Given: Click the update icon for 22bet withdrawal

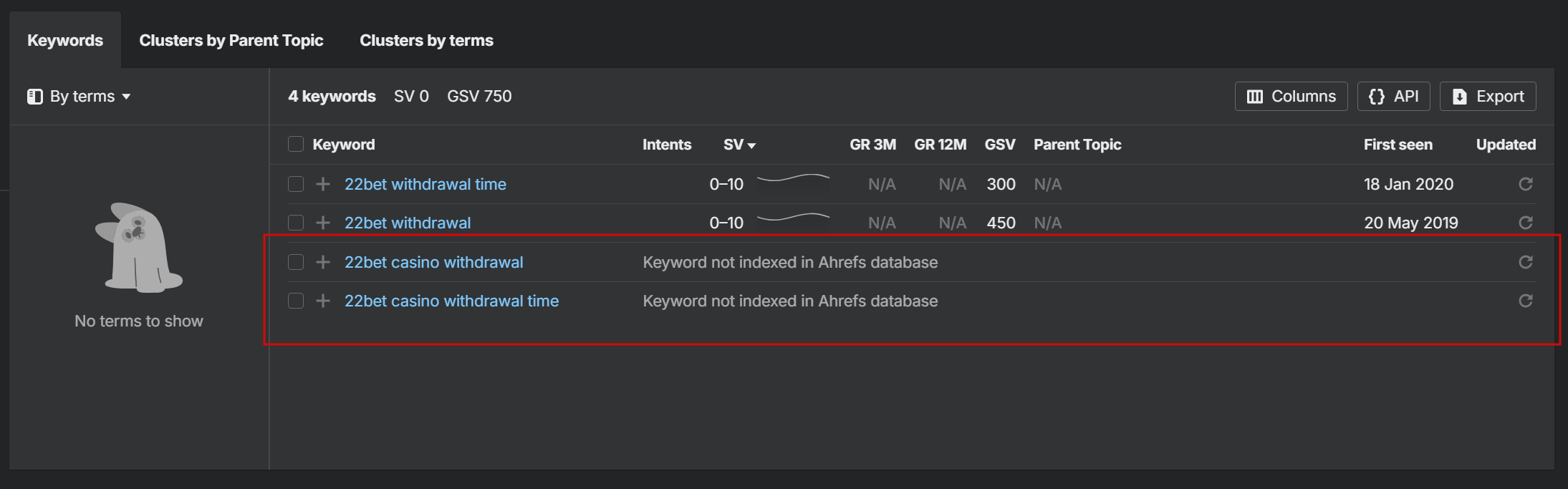Looking at the screenshot, I should point(1525,223).
